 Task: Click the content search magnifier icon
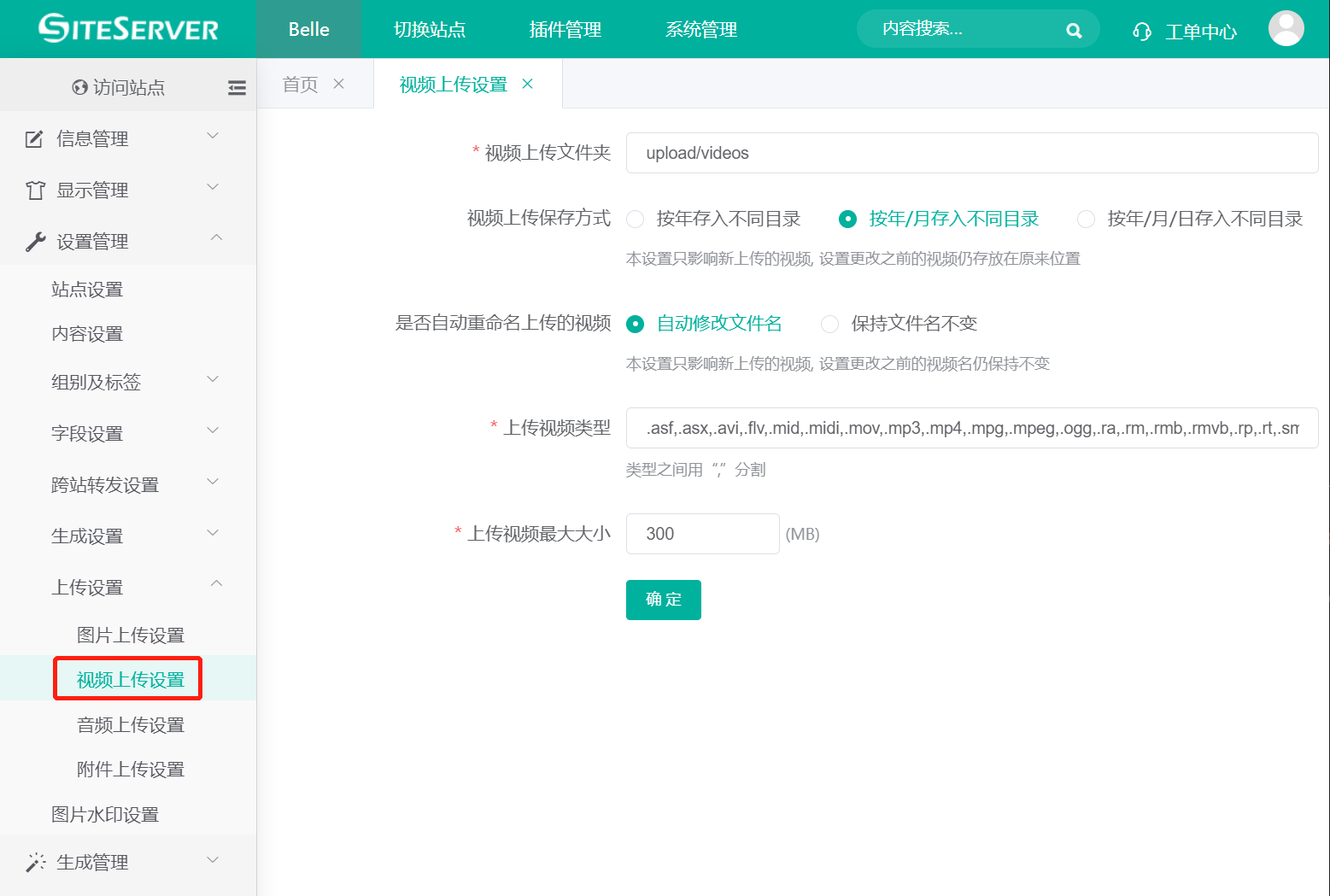pos(1074,29)
